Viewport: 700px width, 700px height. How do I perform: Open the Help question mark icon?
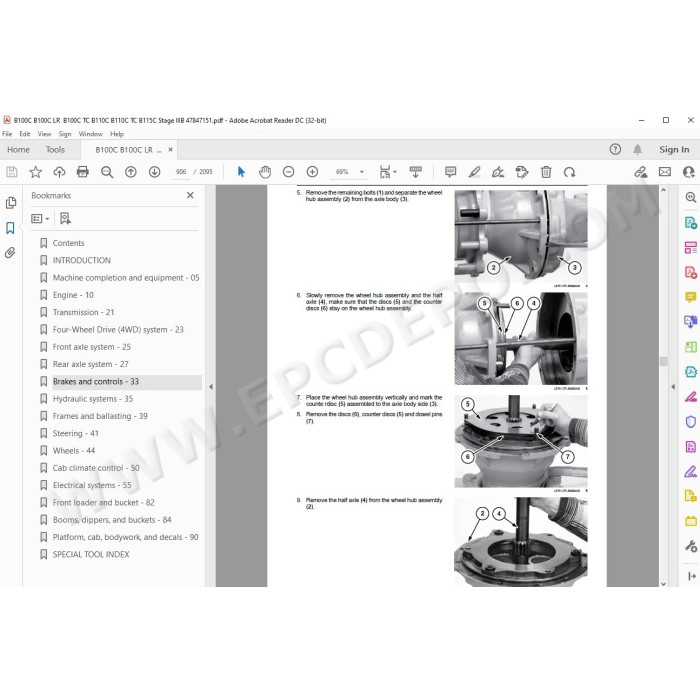click(615, 150)
